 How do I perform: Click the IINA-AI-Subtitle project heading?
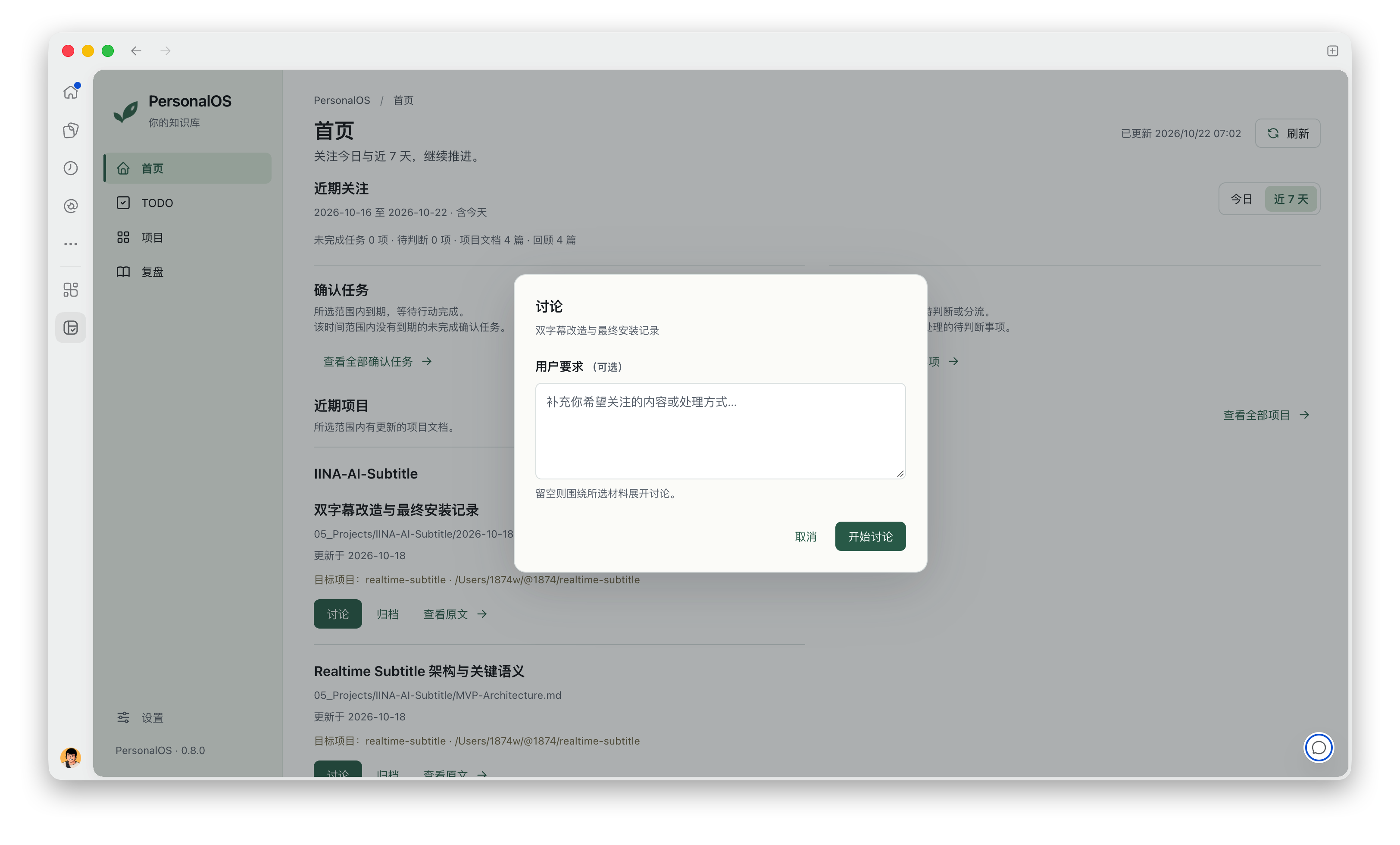pos(366,474)
